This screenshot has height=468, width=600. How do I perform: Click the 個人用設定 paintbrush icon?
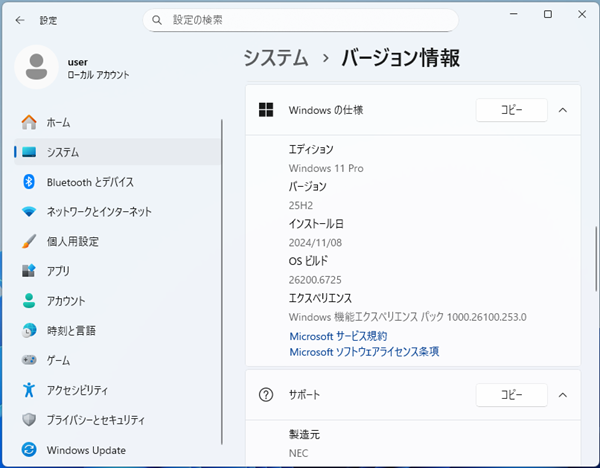tap(29, 241)
